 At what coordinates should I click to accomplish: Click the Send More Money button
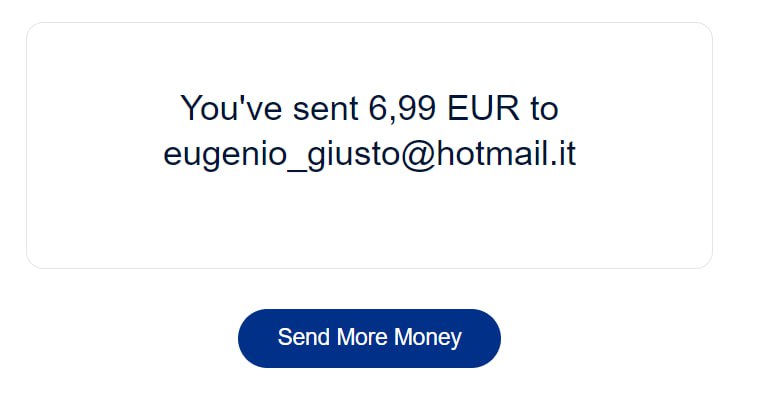[x=369, y=338]
